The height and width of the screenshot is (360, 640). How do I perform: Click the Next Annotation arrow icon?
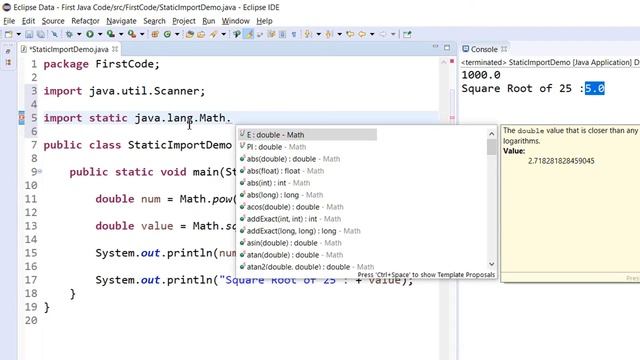(308, 34)
